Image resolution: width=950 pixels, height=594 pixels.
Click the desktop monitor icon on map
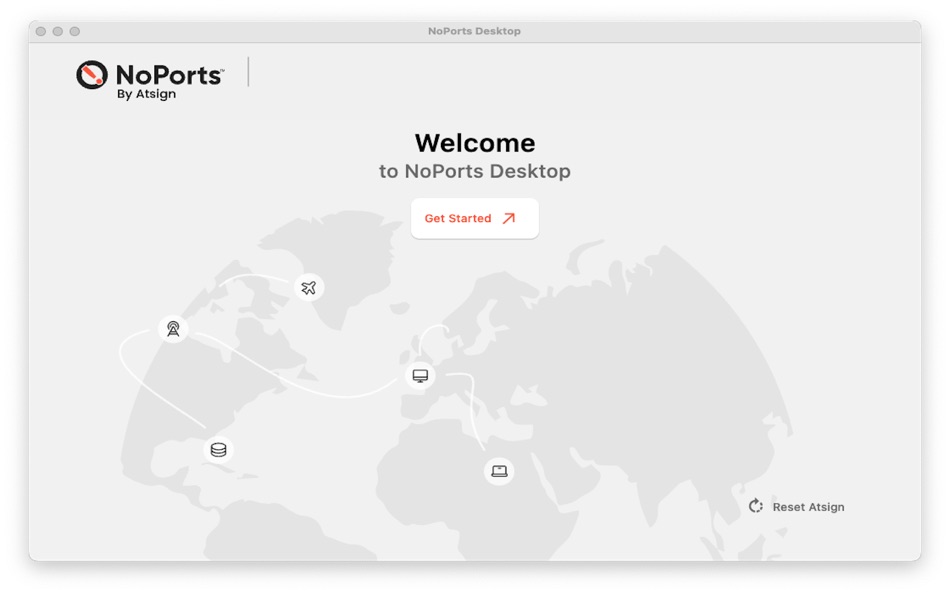pos(420,376)
